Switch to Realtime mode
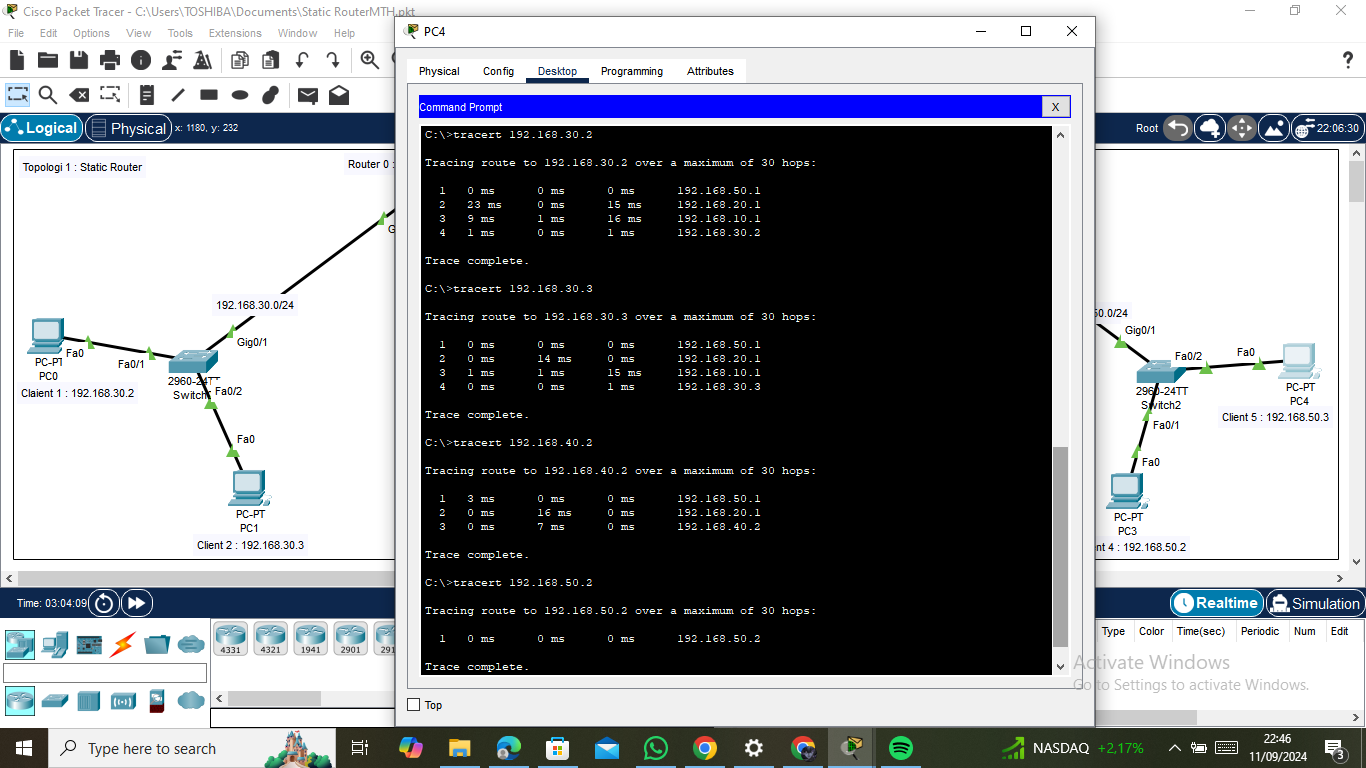The image size is (1366, 768). click(x=1216, y=603)
